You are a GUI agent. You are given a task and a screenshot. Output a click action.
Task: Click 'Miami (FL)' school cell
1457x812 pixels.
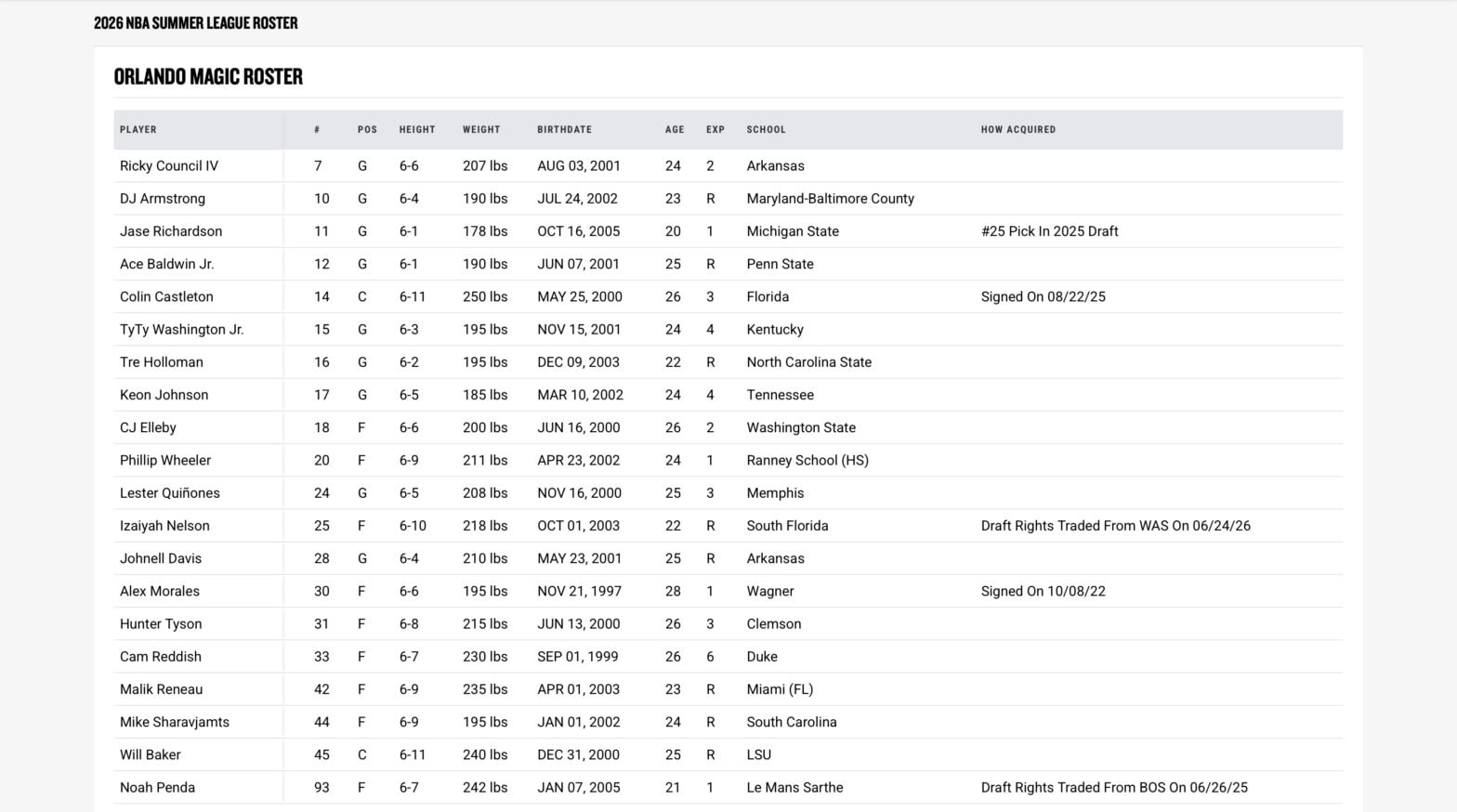(780, 689)
